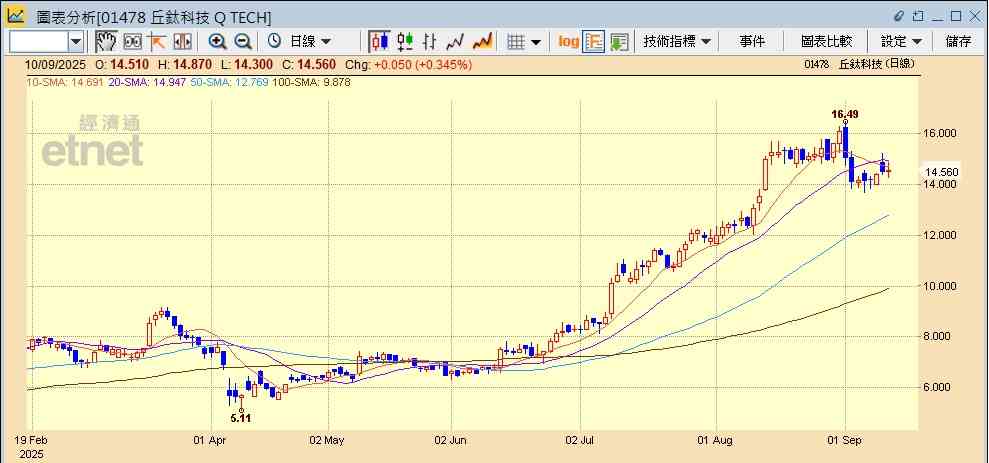Screen dimensions: 989x463
Task: Click the 14.560 current price label
Action: pyautogui.click(x=941, y=172)
